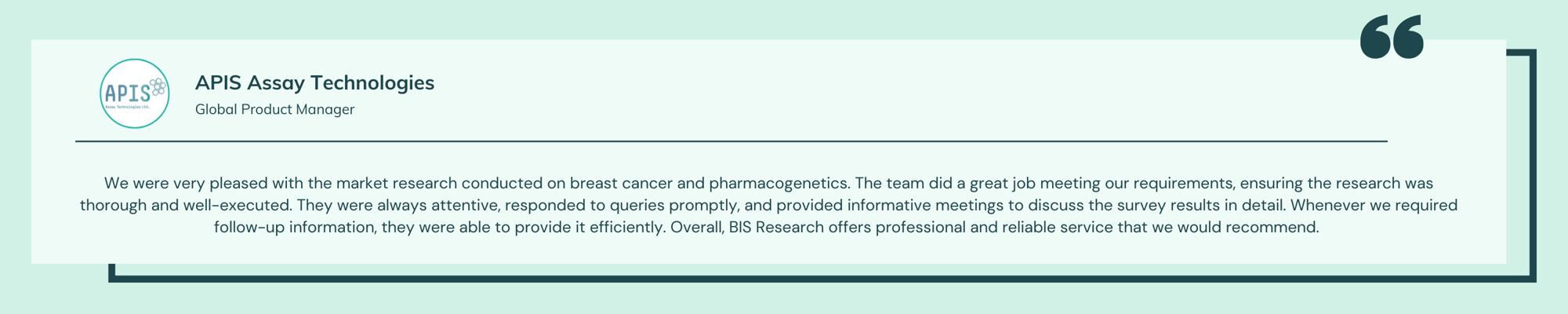
Task: Click the tiny Assay Technologies Ltd. logo caption
Action: point(127,108)
